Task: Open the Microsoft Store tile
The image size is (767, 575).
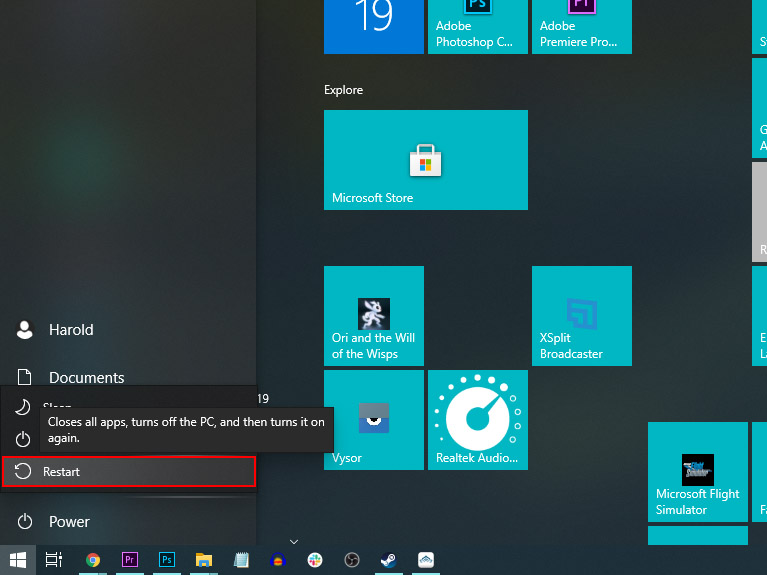Action: click(426, 160)
